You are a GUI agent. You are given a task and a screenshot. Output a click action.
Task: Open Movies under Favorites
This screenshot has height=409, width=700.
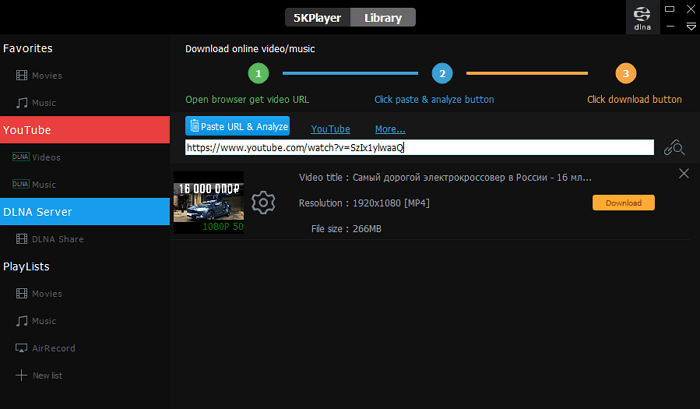[x=46, y=75]
